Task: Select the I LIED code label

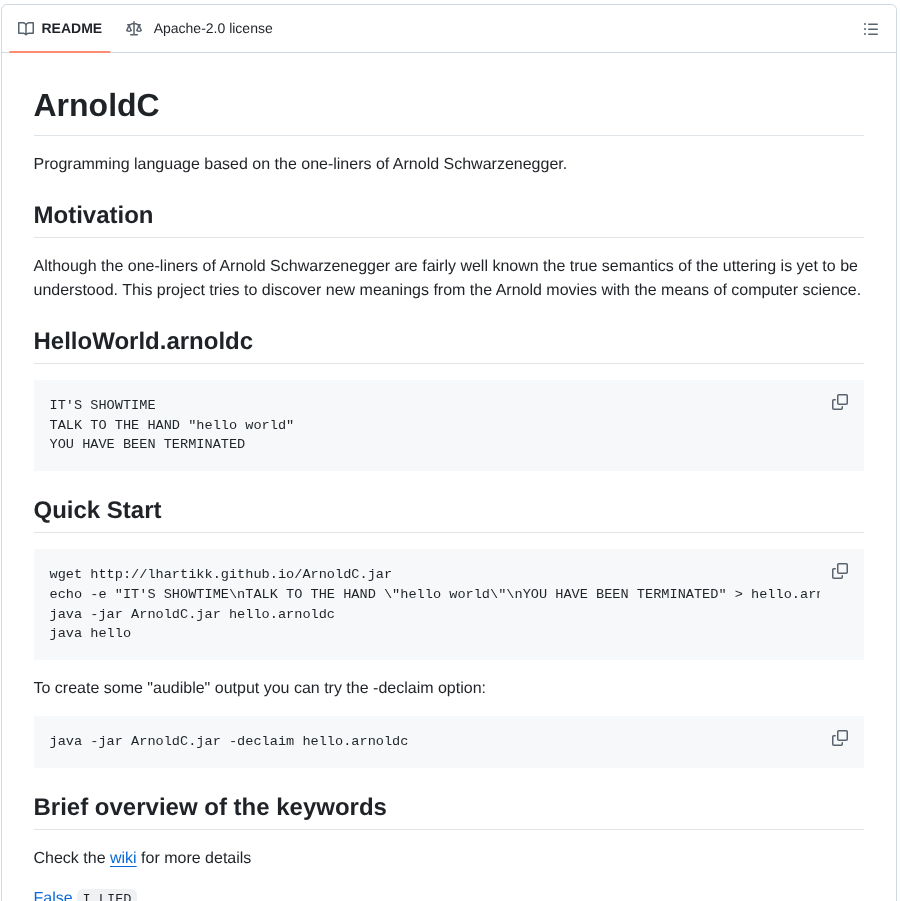Action: point(107,895)
